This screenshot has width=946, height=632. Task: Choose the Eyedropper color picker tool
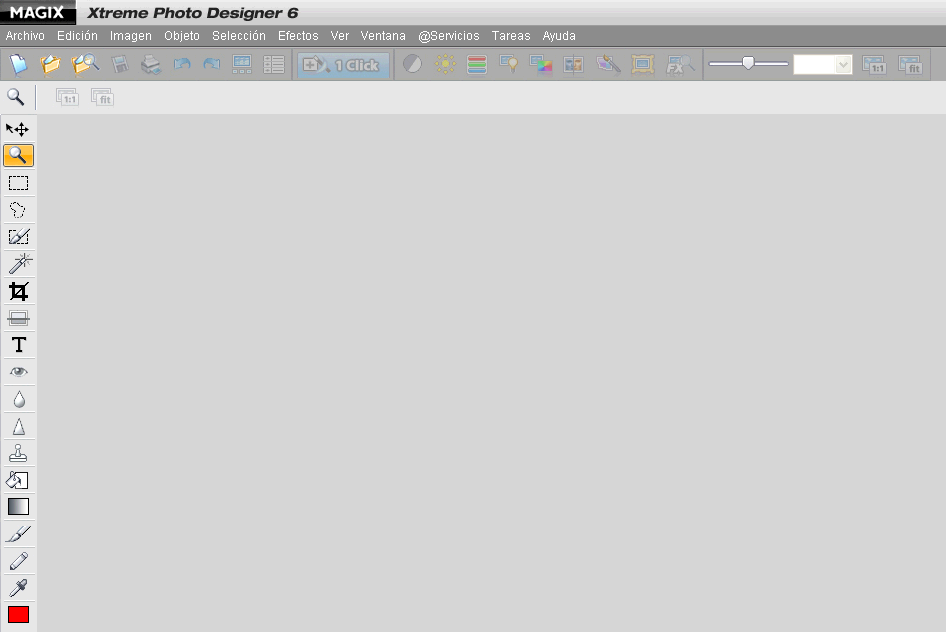18,588
